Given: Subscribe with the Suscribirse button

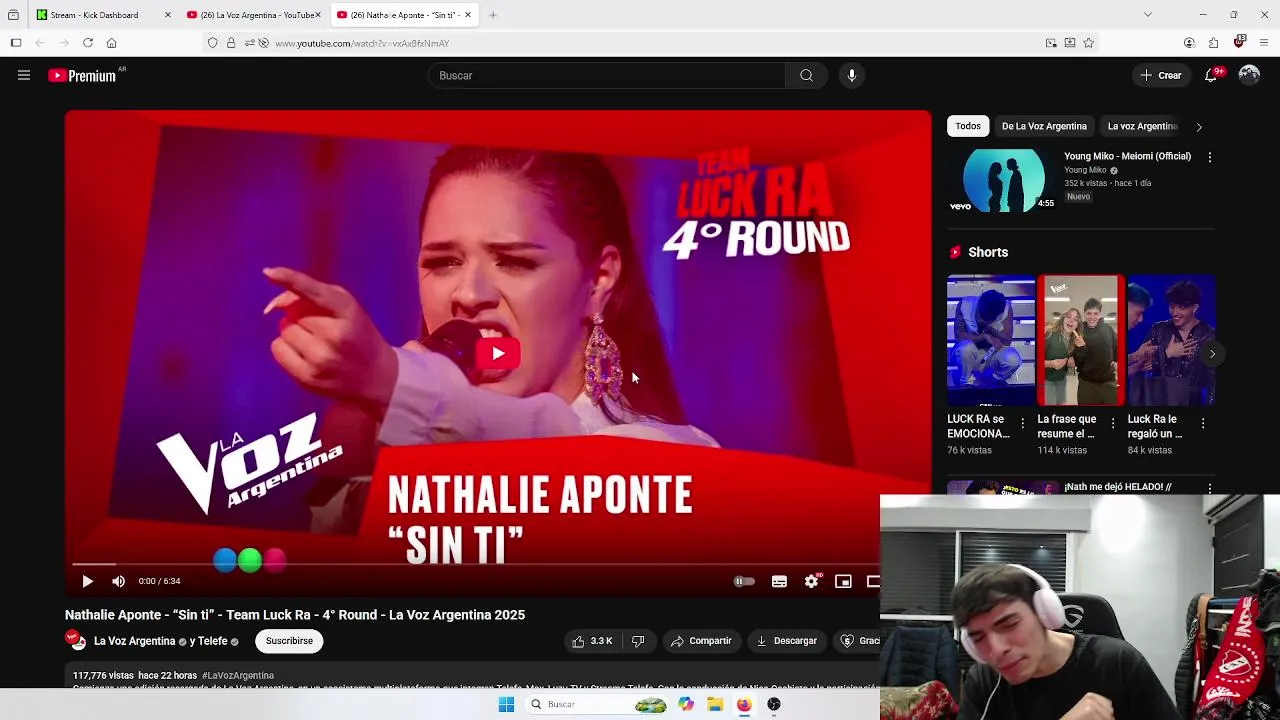Looking at the screenshot, I should pyautogui.click(x=289, y=641).
